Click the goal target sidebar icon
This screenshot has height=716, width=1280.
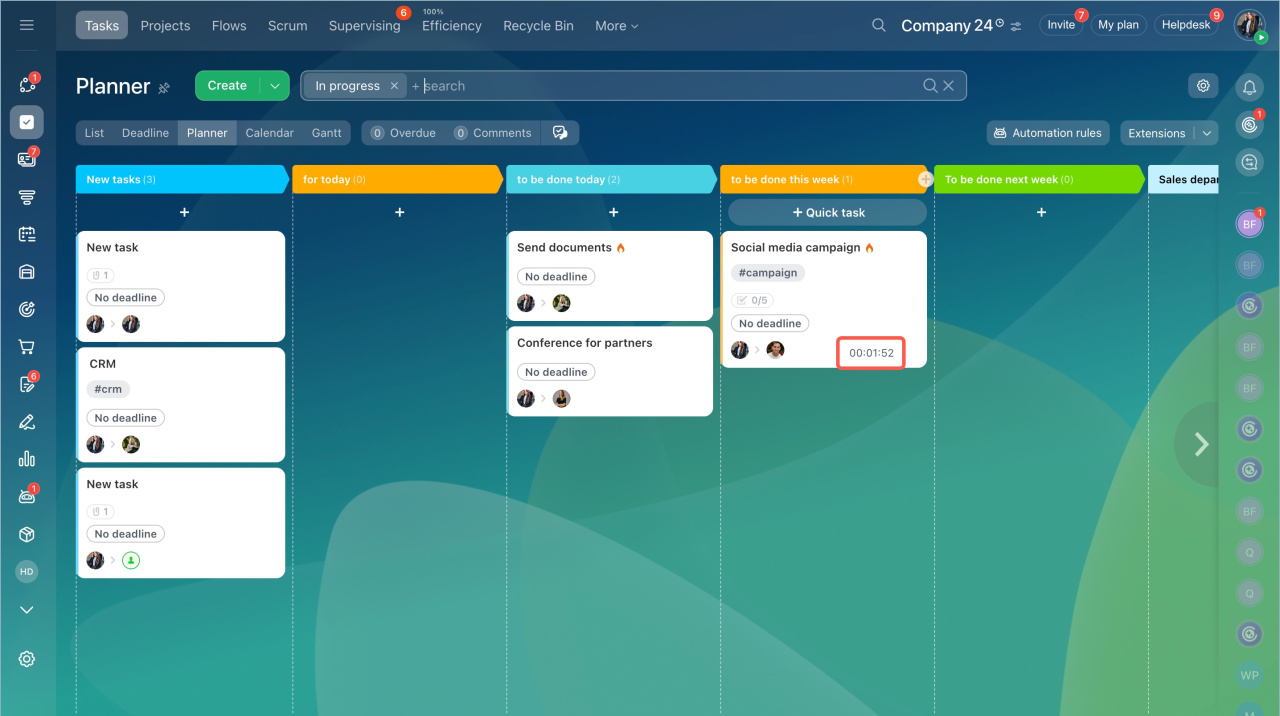tap(27, 309)
